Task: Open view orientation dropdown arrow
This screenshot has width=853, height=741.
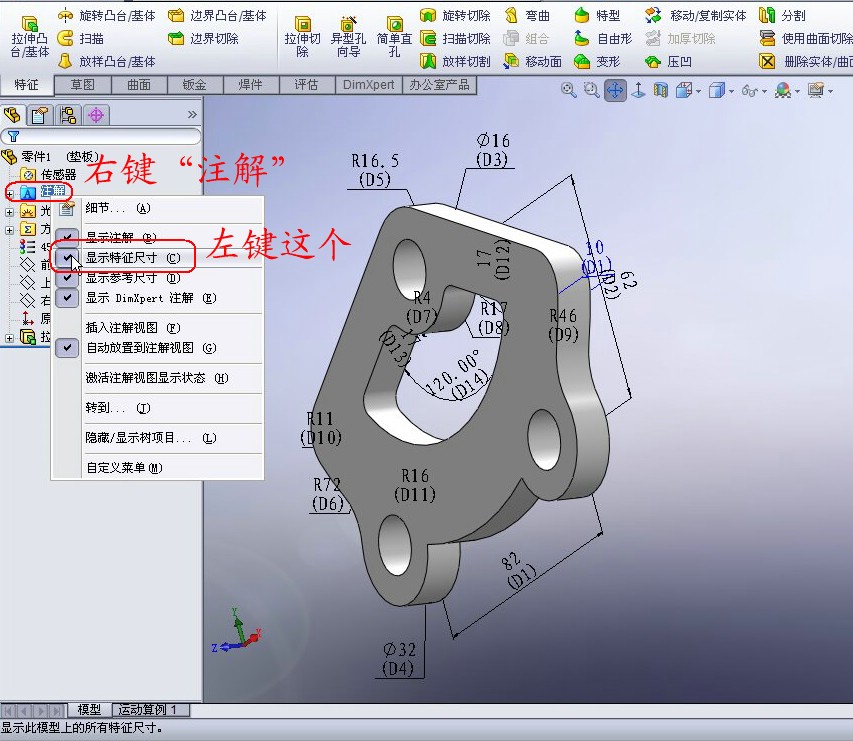Action: pos(698,91)
